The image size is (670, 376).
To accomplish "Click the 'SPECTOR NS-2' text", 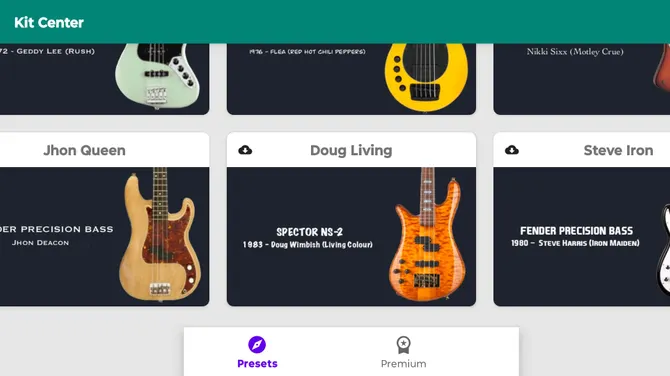I will click(309, 232).
